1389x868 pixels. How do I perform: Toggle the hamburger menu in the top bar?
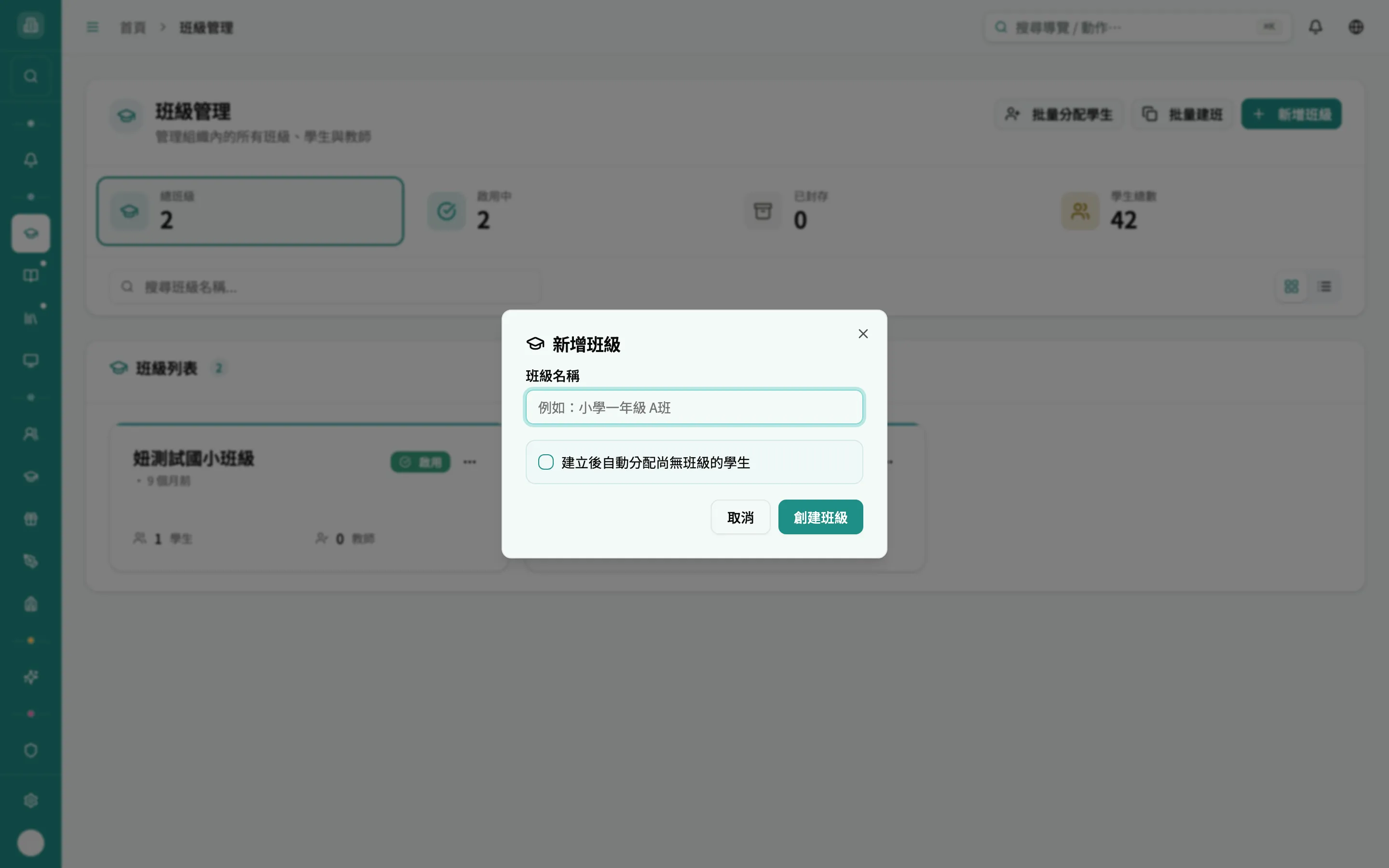pyautogui.click(x=93, y=27)
